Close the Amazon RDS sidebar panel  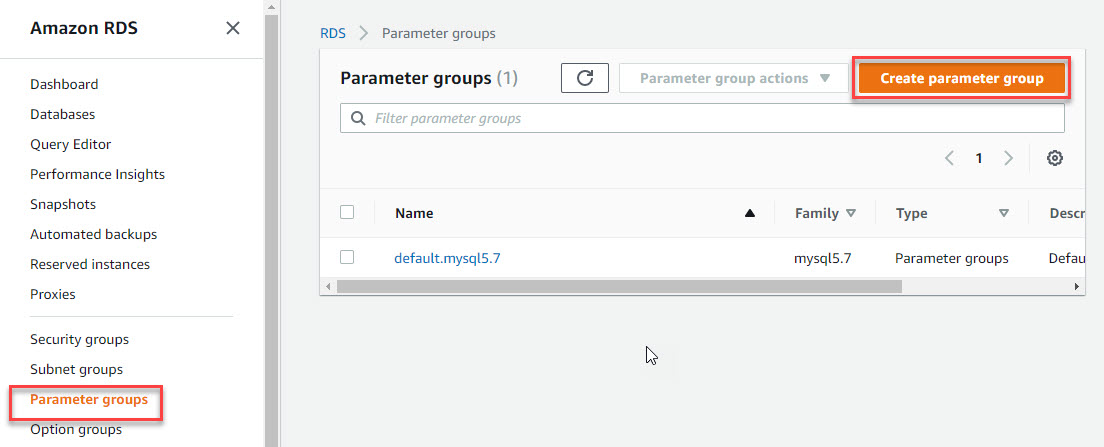point(232,29)
